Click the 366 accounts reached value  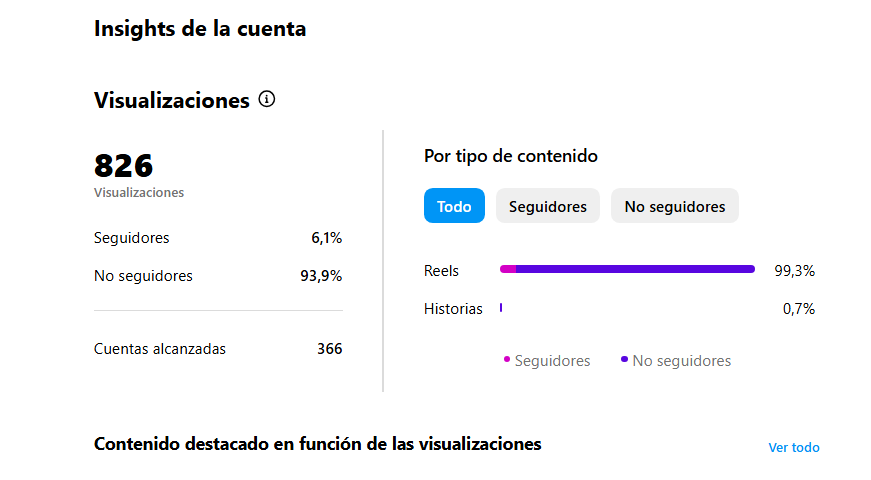click(329, 349)
